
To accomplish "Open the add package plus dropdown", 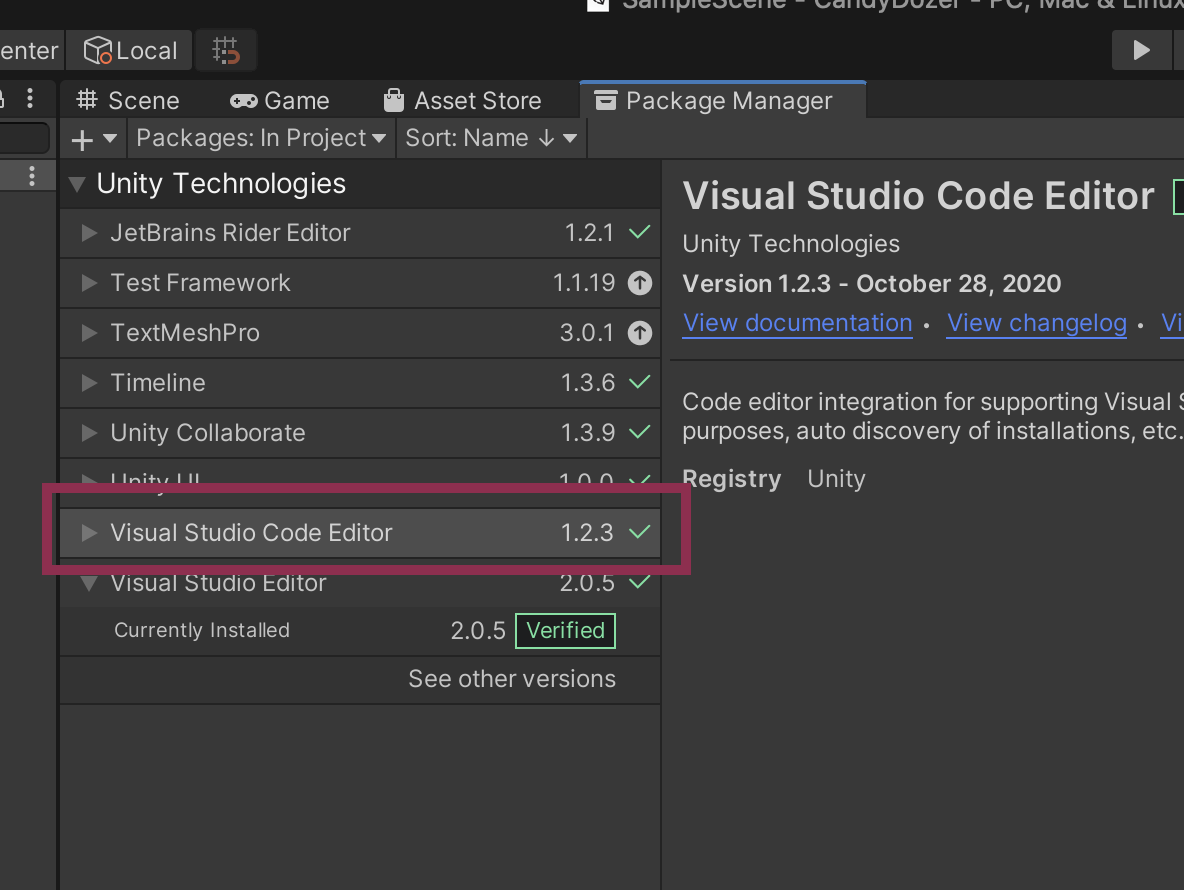I will (x=94, y=139).
